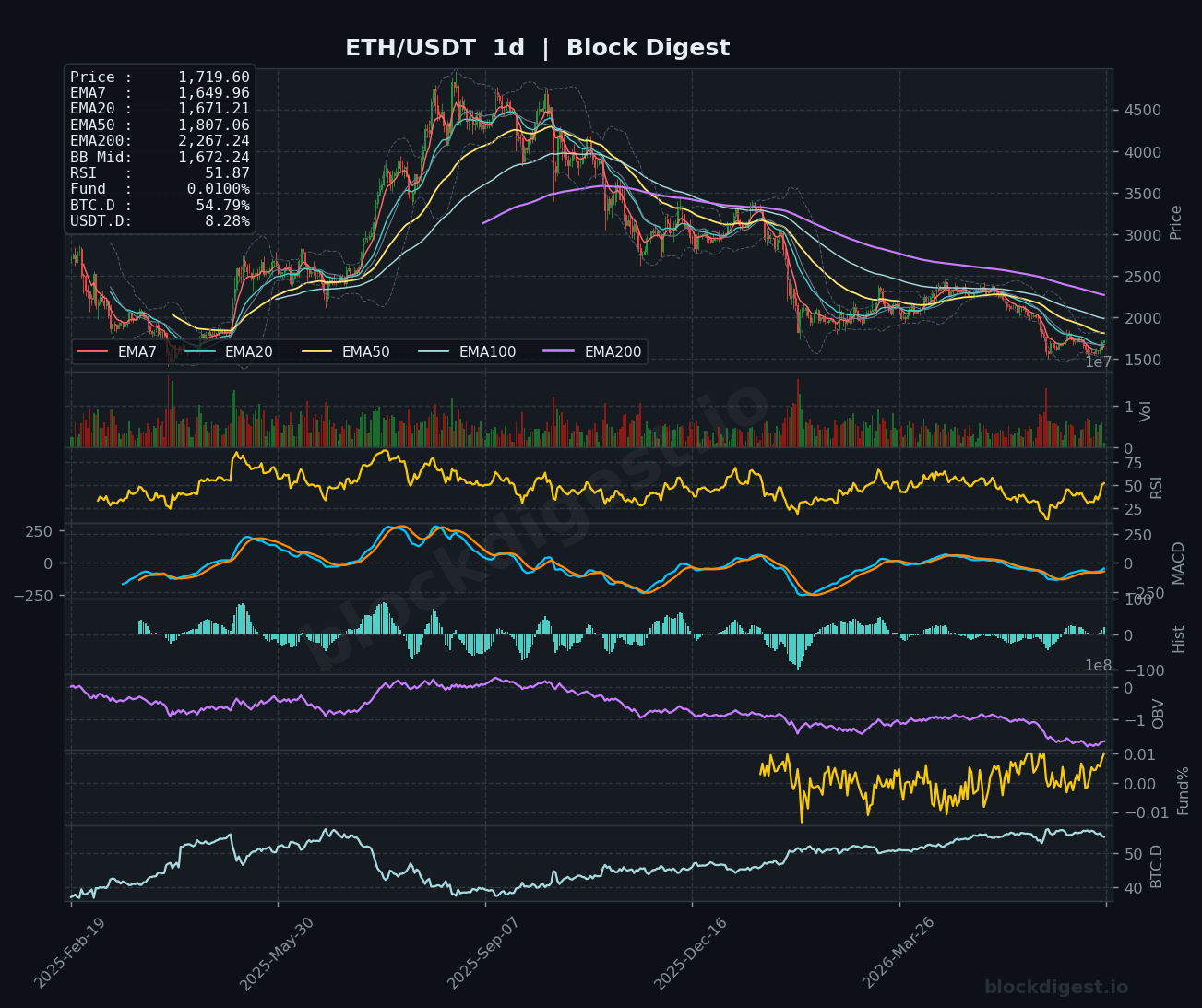Click the Fund rate 0.0100% row
This screenshot has height=1008, width=1202.
160,189
